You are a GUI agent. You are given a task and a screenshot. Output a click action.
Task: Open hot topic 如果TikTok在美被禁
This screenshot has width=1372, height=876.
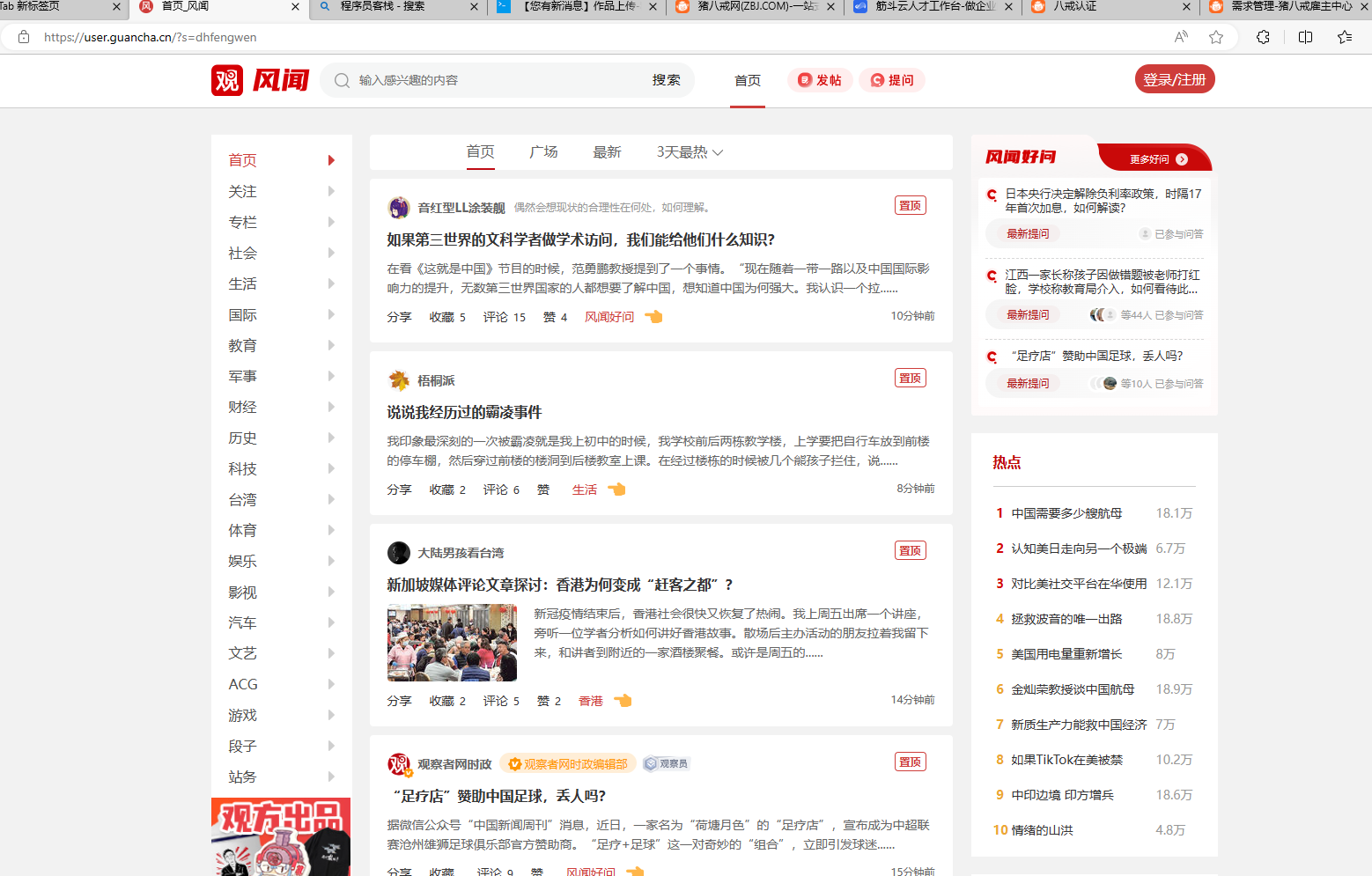coord(1066,760)
